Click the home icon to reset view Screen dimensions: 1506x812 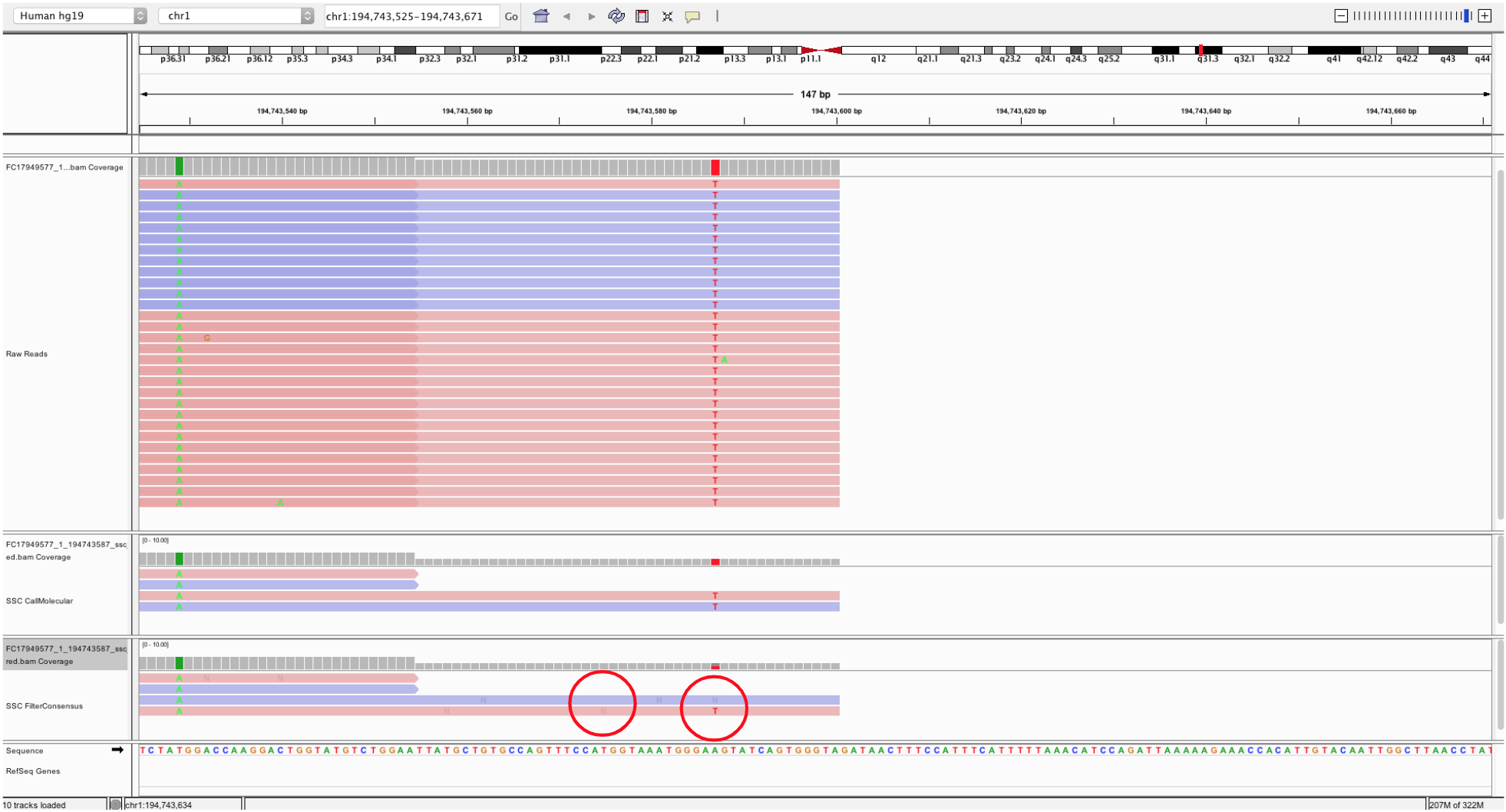coord(542,15)
